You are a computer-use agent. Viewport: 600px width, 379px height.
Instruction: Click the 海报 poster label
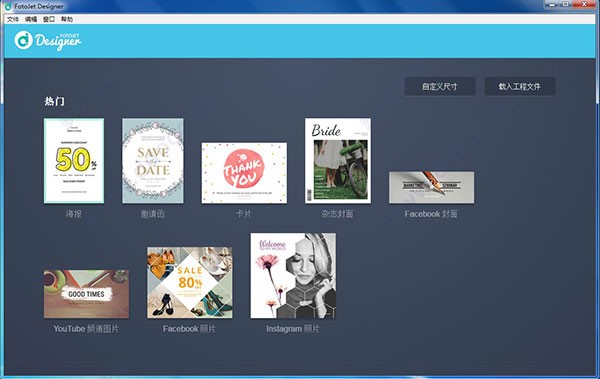[x=73, y=214]
